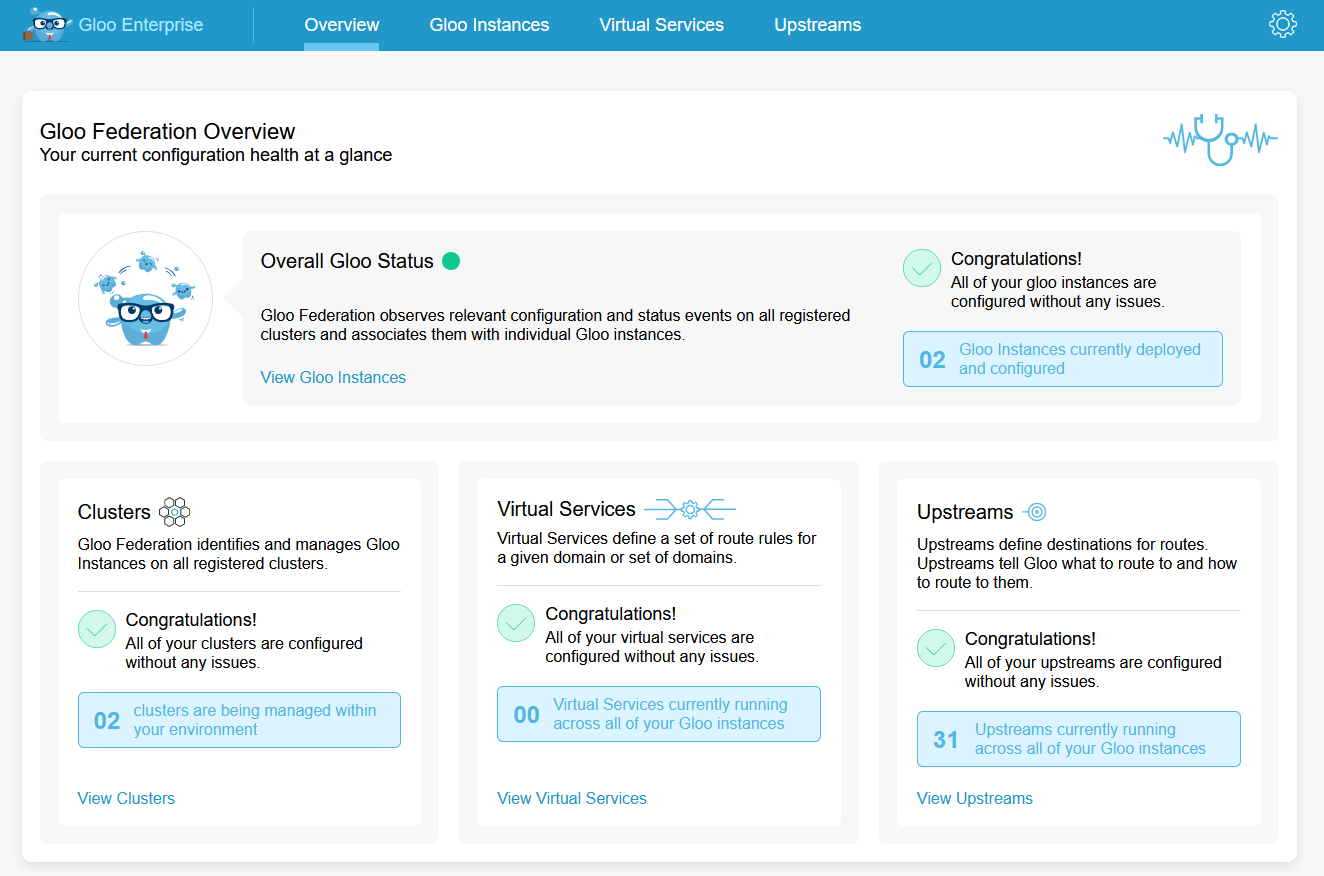Open the settings gear icon
The height and width of the screenshot is (876, 1324).
(1282, 24)
